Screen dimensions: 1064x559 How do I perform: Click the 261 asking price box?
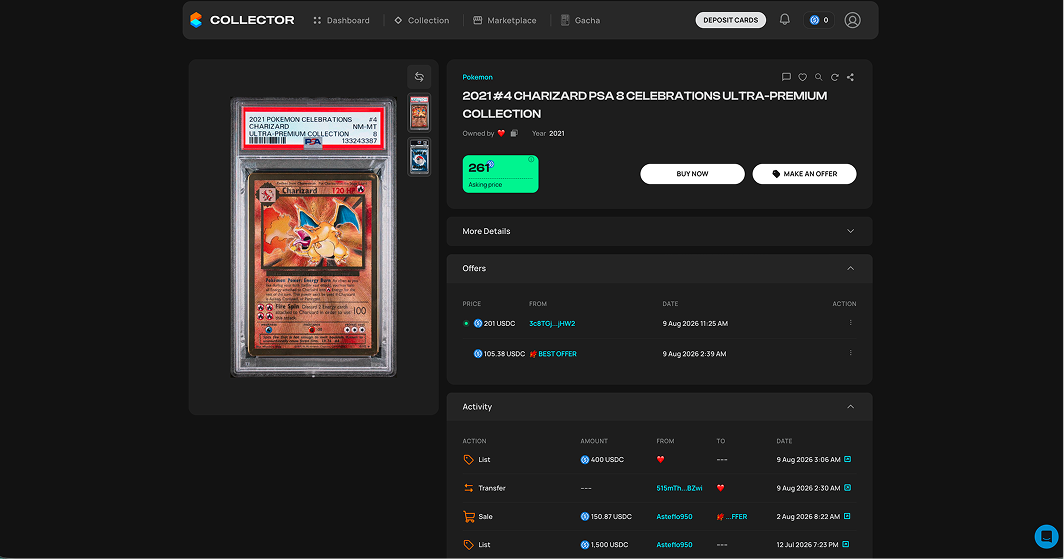click(x=500, y=174)
